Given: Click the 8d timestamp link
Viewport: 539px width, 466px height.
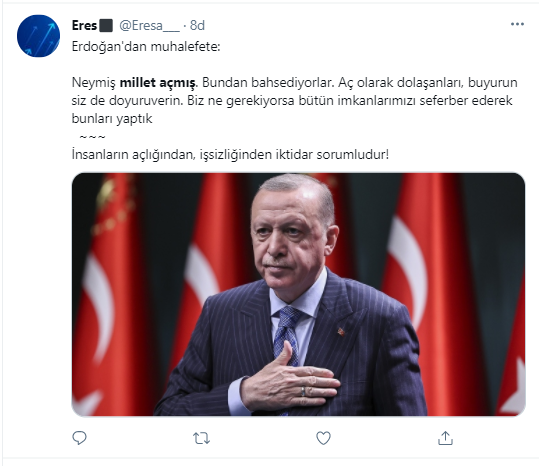Looking at the screenshot, I should [197, 25].
